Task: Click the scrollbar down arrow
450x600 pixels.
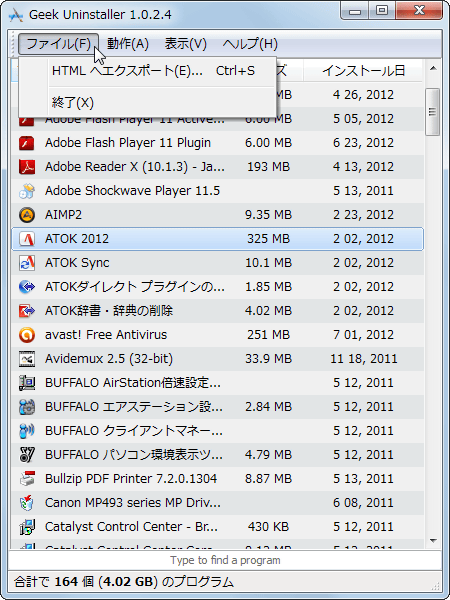Action: [x=433, y=541]
